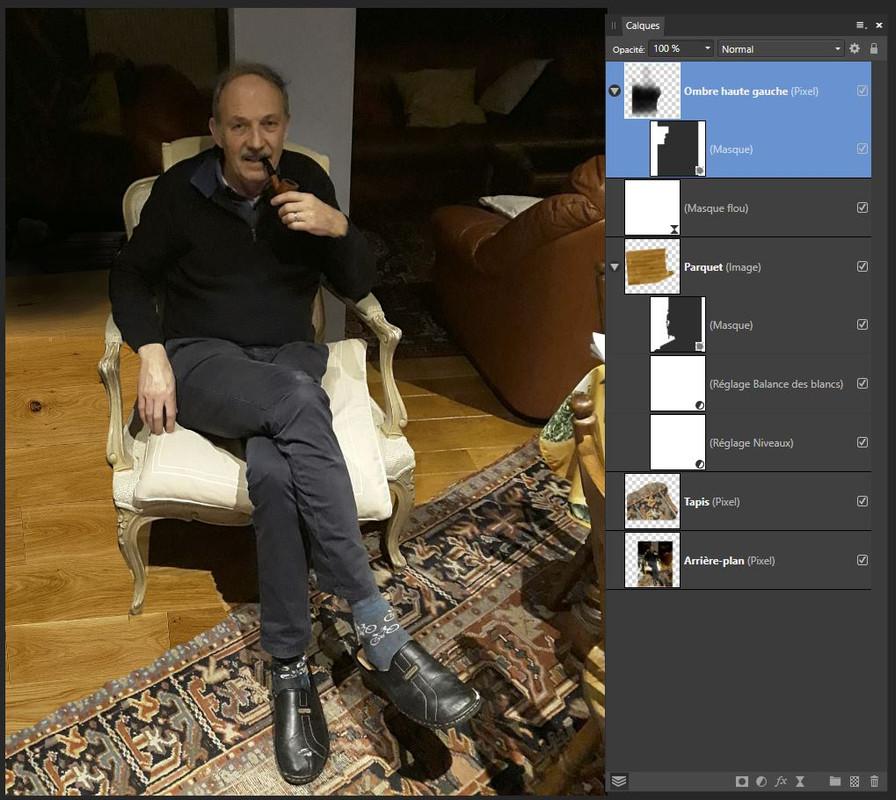The width and height of the screenshot is (896, 800).
Task: Toggle the Réglage Niveaux checkbox
Action: 862,442
